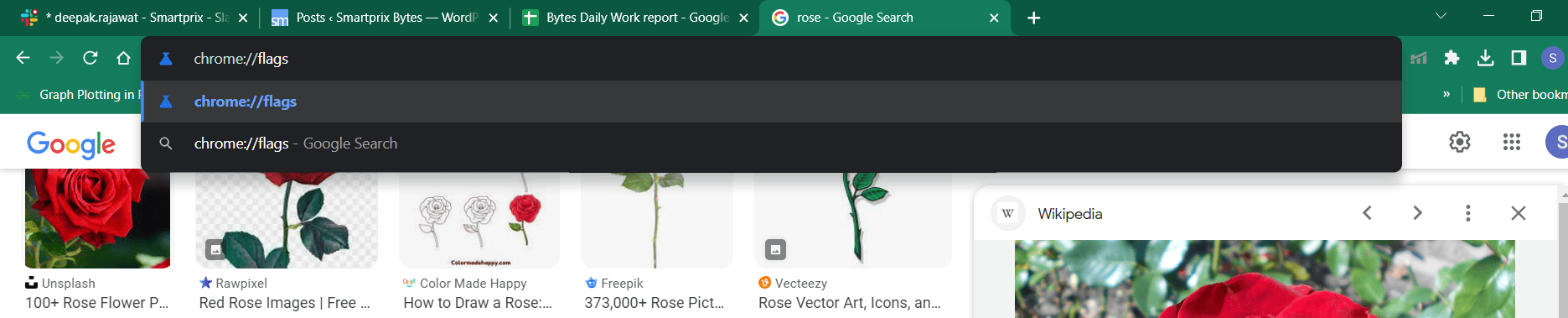Screen dimensions: 1568x318
Task: Open Google quick settings gear
Action: 1460,142
